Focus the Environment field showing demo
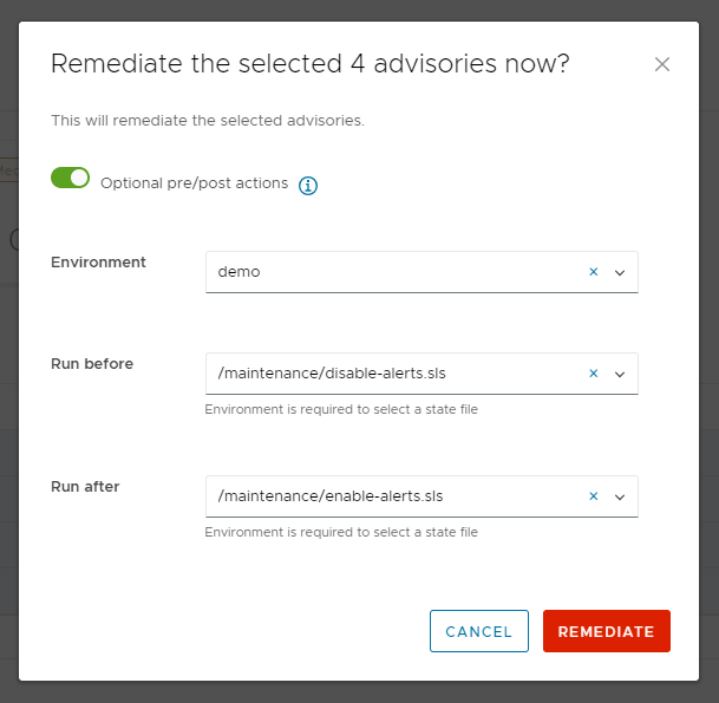The height and width of the screenshot is (703, 719). coord(390,272)
